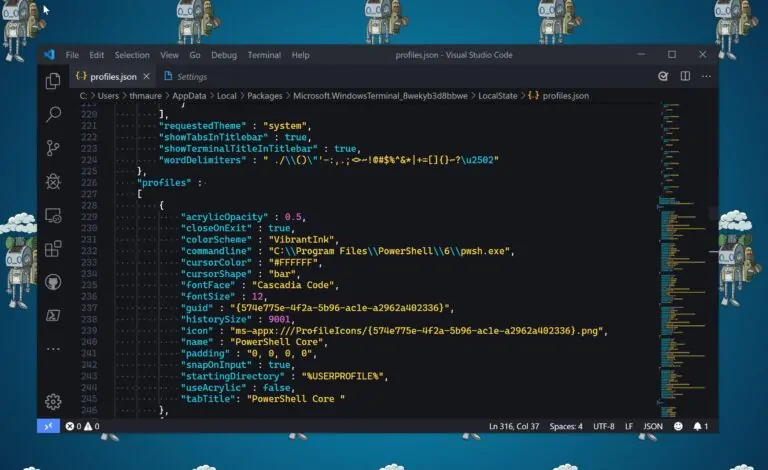This screenshot has height=470, width=768.
Task: Open the Go menu
Action: [x=195, y=55]
